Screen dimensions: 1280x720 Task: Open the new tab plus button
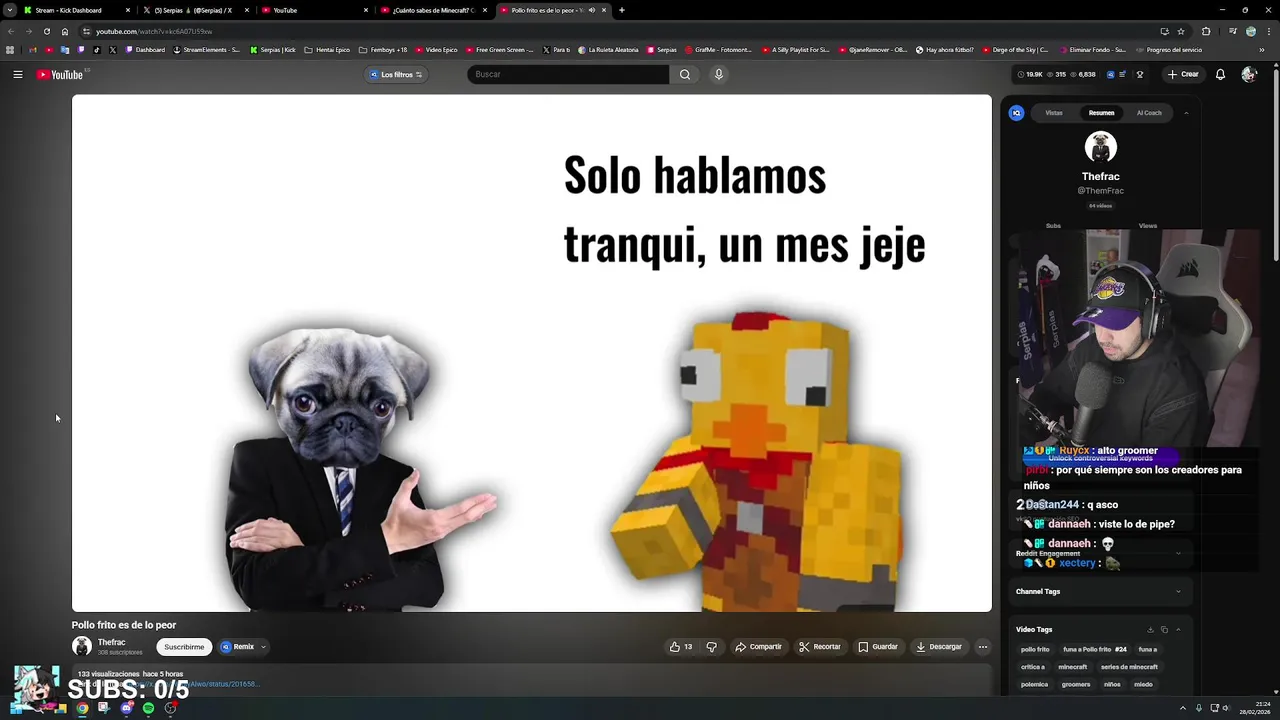click(622, 10)
